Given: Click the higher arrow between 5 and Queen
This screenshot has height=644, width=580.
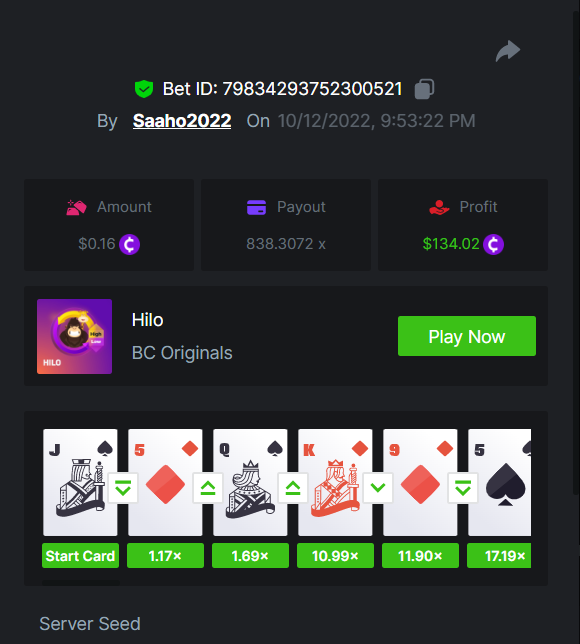Looking at the screenshot, I should point(208,488).
